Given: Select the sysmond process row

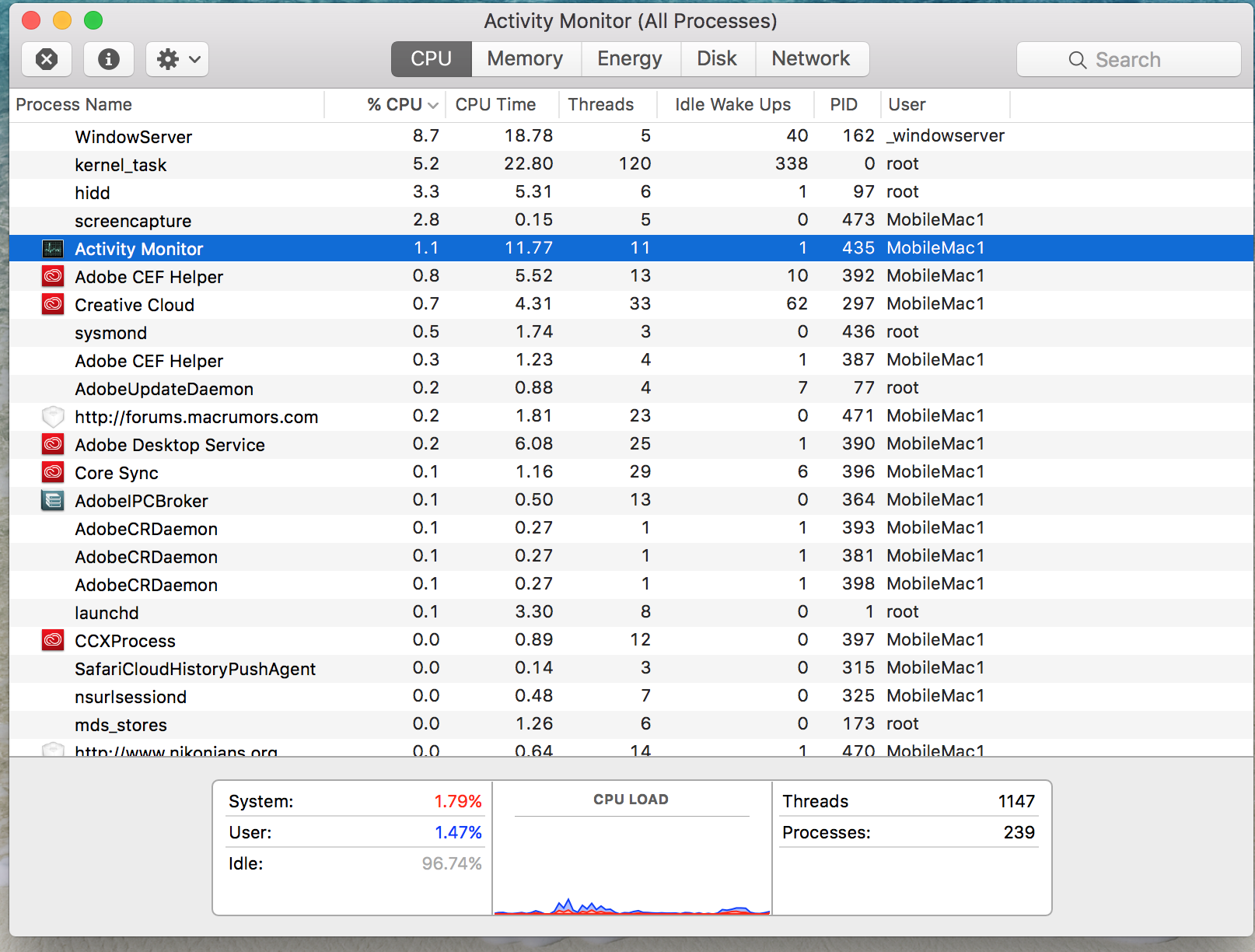Looking at the screenshot, I should 631,332.
